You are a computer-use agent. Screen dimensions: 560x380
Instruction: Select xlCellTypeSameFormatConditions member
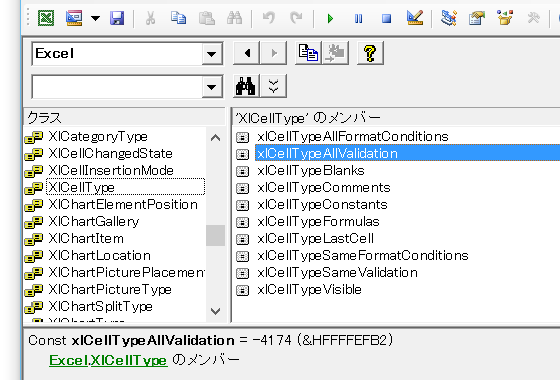[362, 256]
